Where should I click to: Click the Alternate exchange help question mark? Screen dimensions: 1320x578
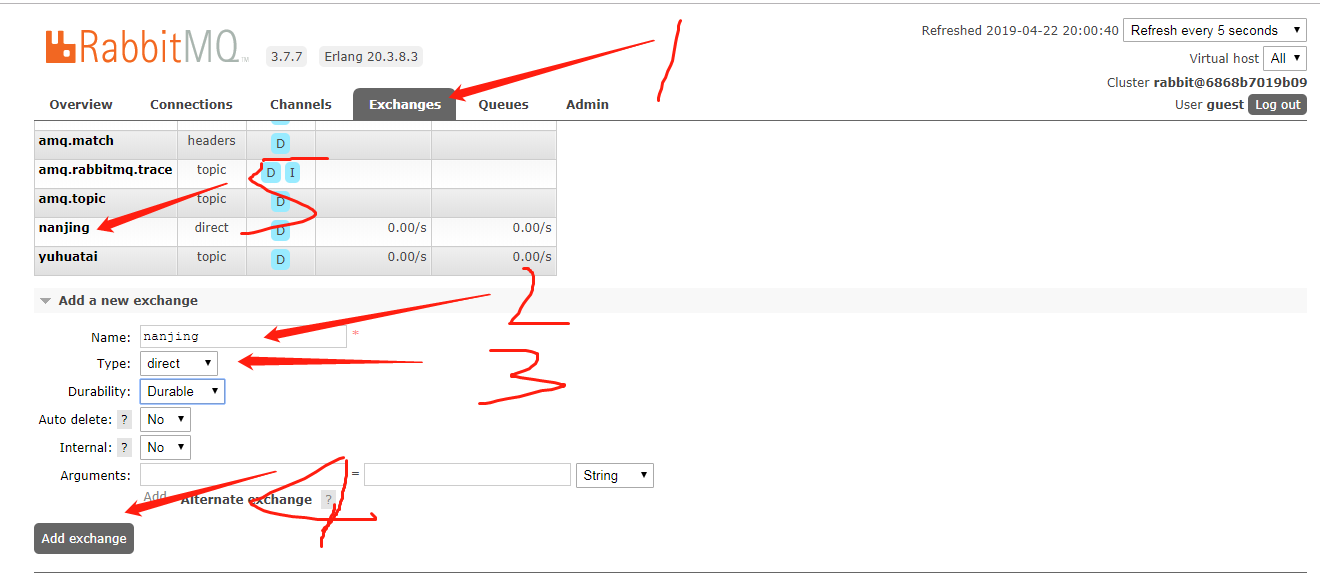(328, 500)
